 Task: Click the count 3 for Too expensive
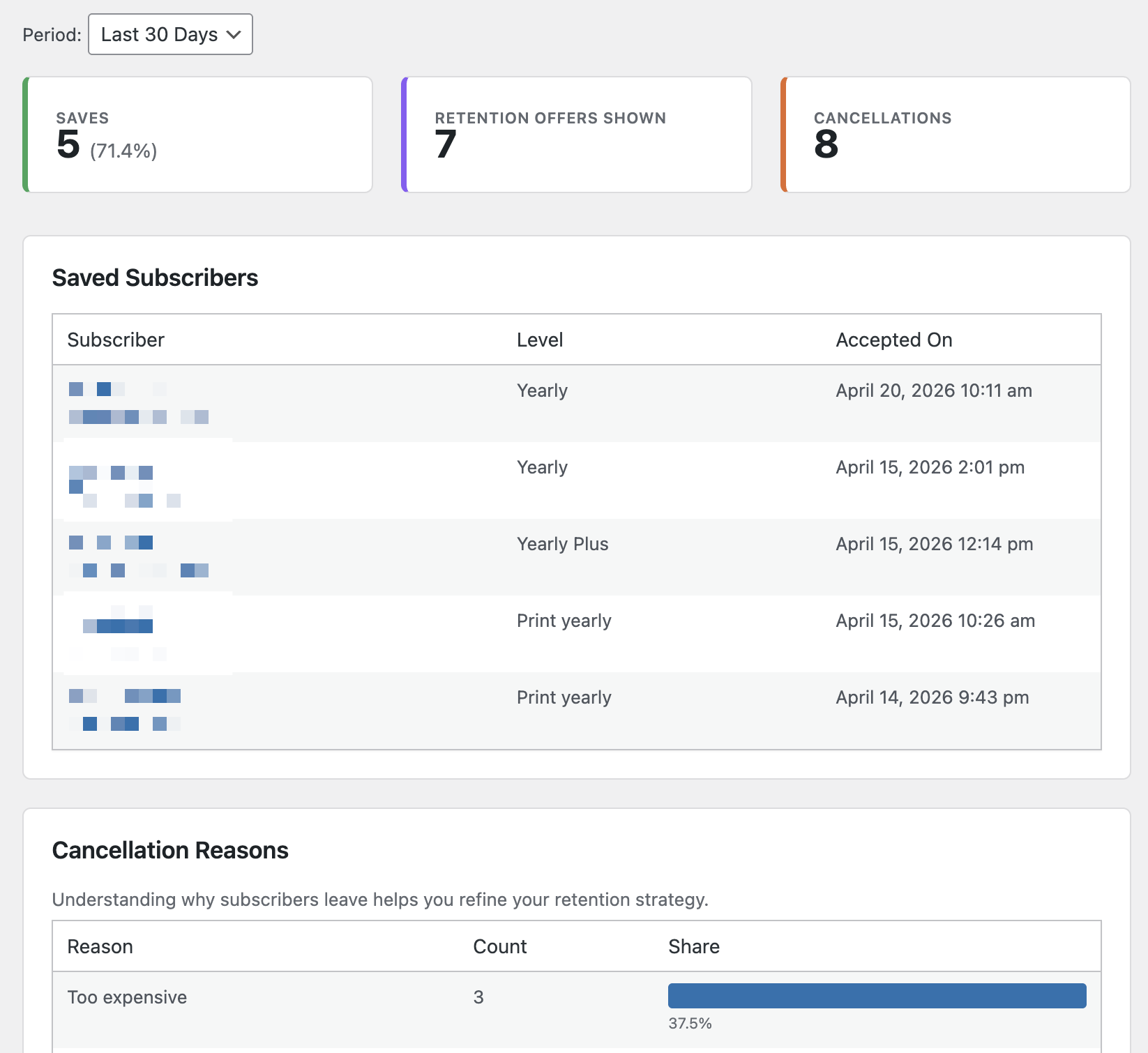coord(478,997)
